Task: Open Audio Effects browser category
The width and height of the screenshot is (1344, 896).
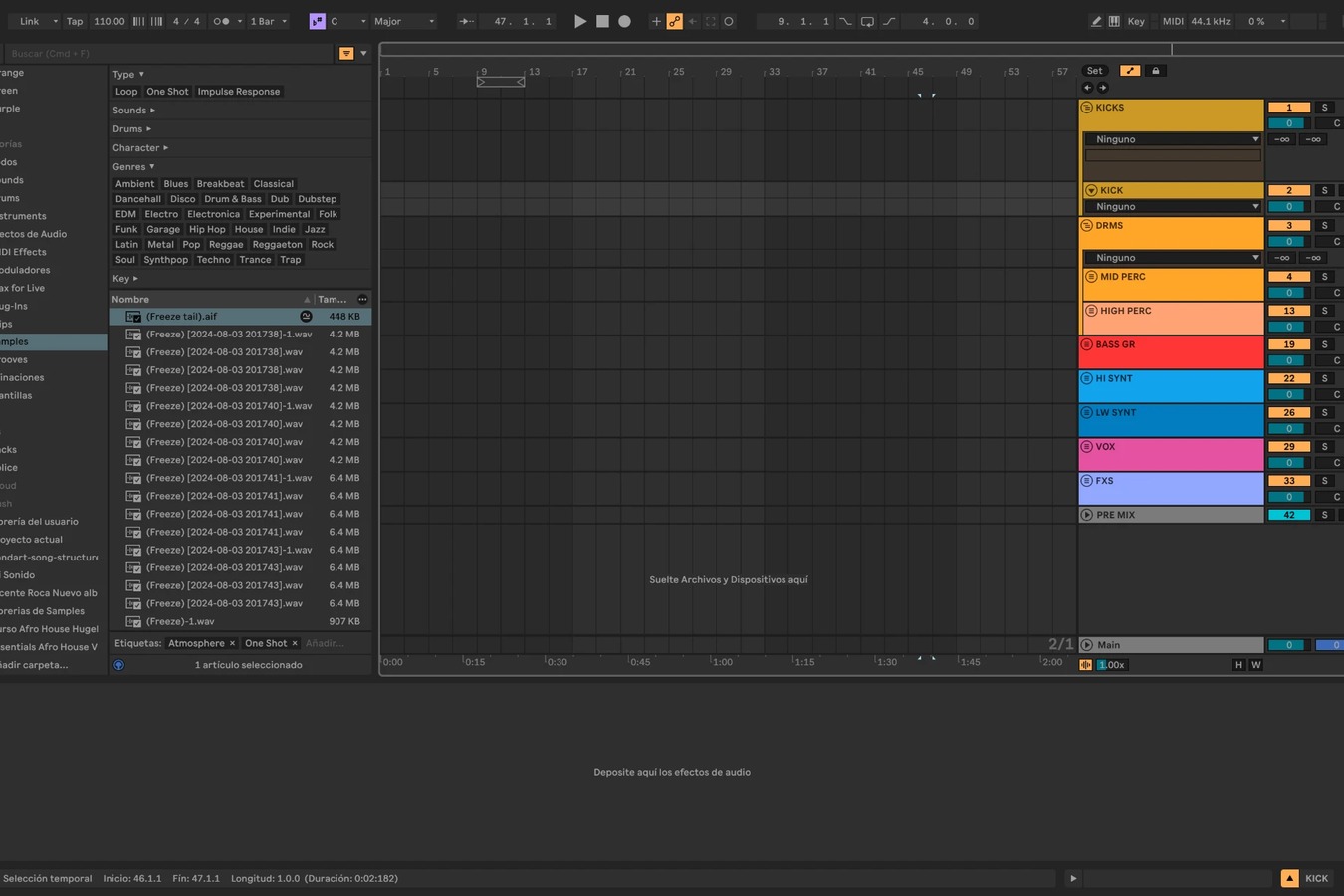Action: tap(54, 234)
